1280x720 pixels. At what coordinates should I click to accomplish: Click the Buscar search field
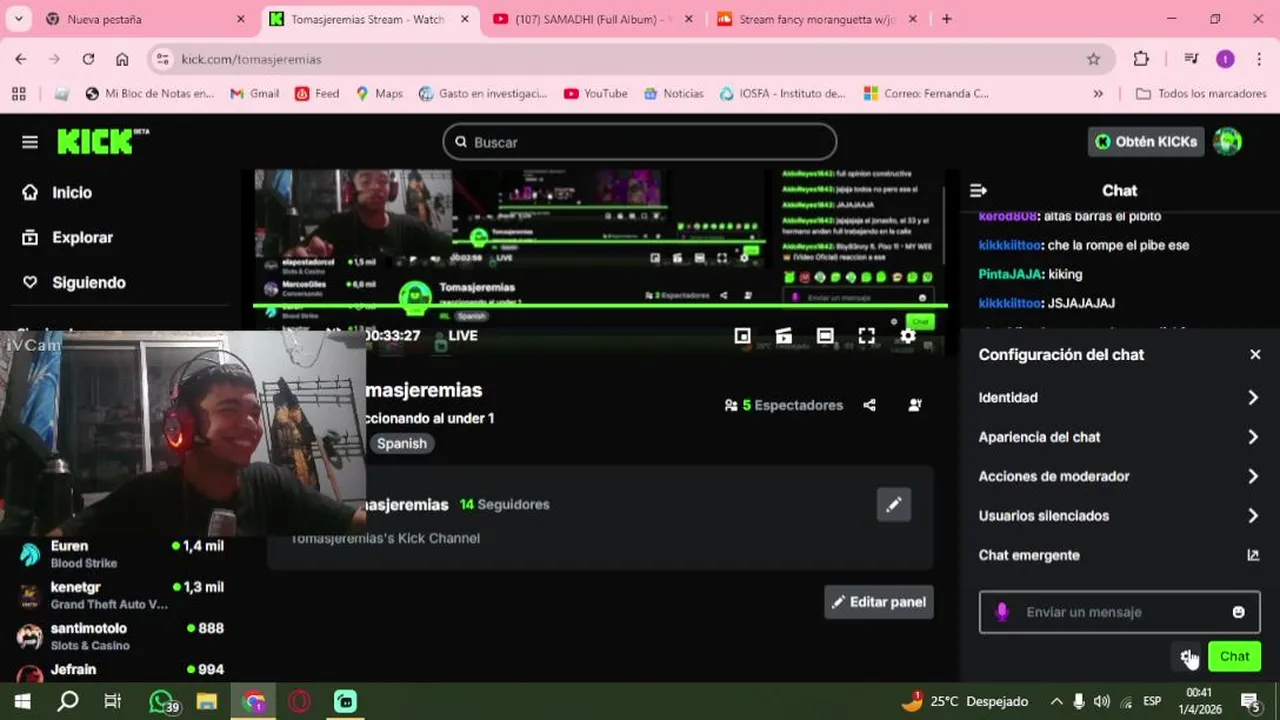click(639, 142)
